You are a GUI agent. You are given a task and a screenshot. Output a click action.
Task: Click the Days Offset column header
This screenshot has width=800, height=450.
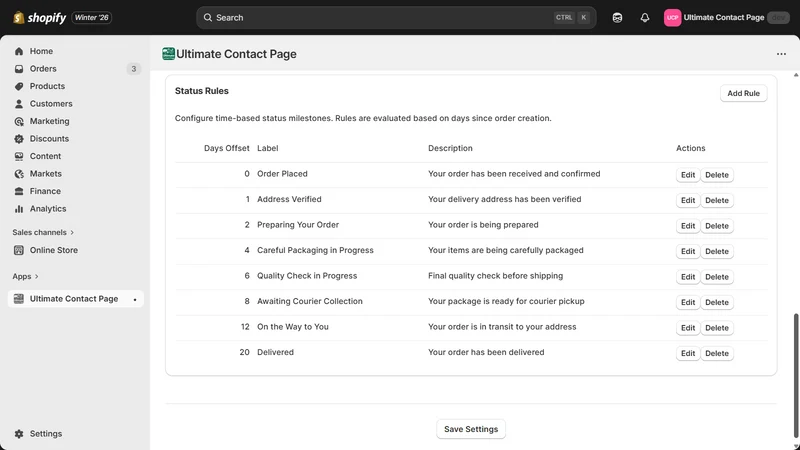pos(227,148)
